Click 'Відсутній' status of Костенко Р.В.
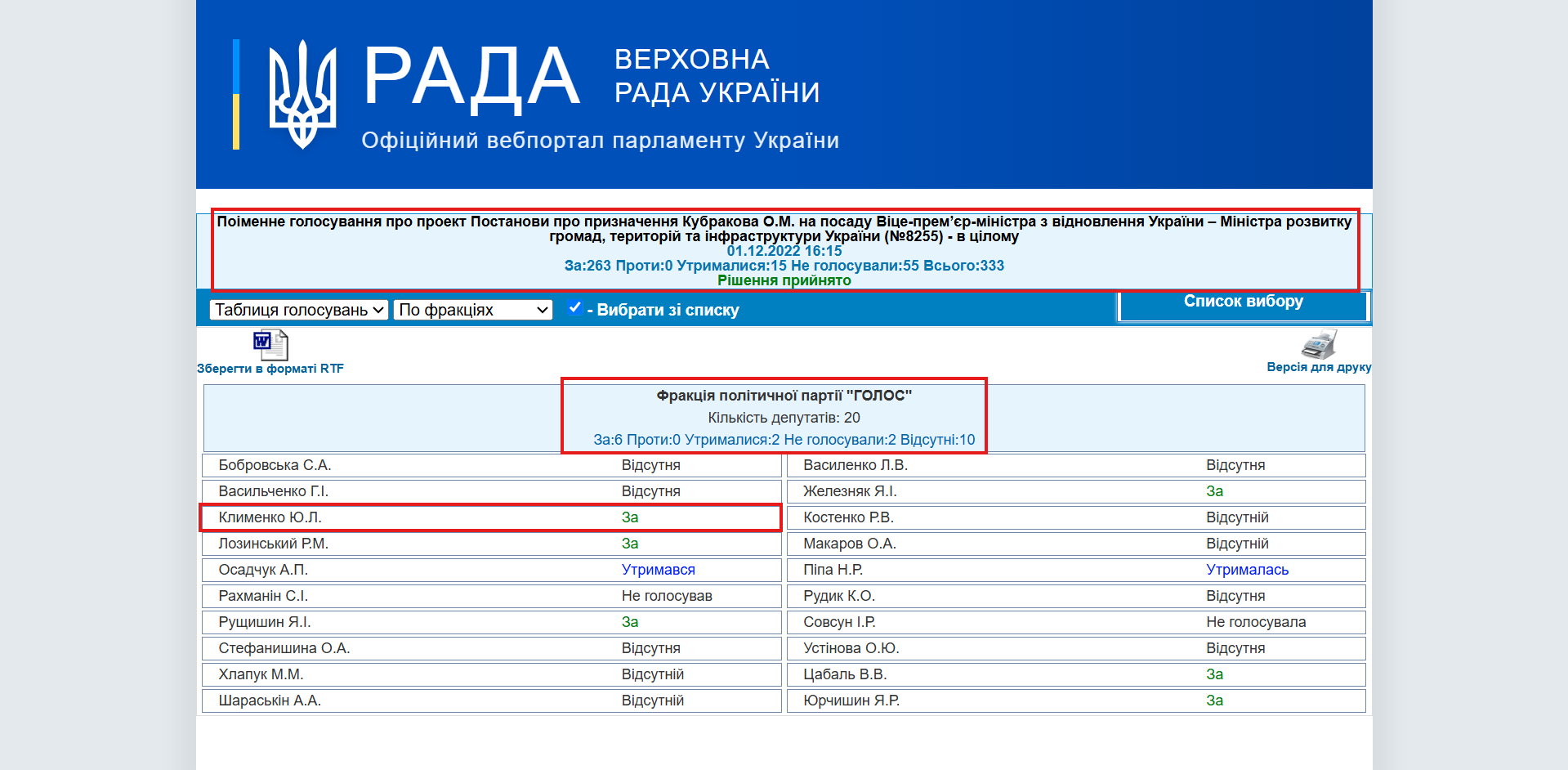This screenshot has width=1568, height=770. coord(1237,517)
